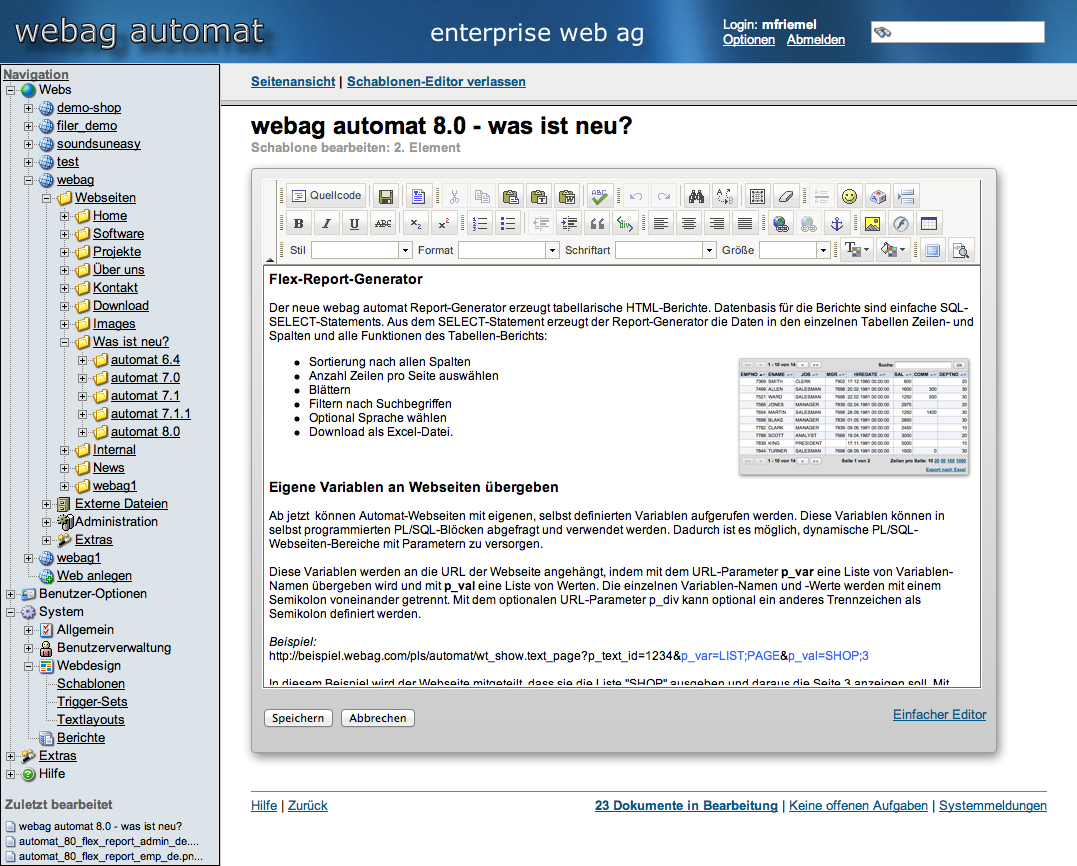Image resolution: width=1077 pixels, height=866 pixels.
Task: Align text right
Action: tap(717, 223)
